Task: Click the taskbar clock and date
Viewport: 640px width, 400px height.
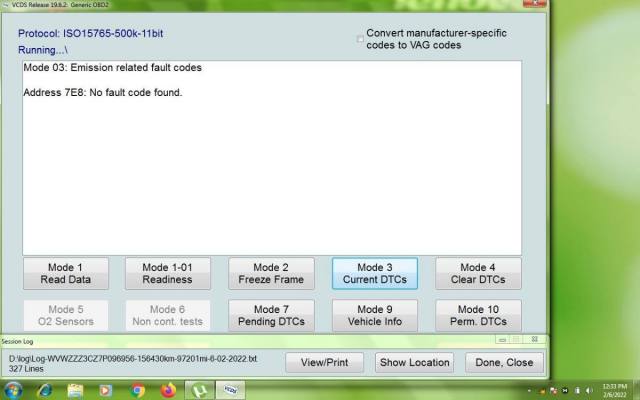Action: pos(616,390)
